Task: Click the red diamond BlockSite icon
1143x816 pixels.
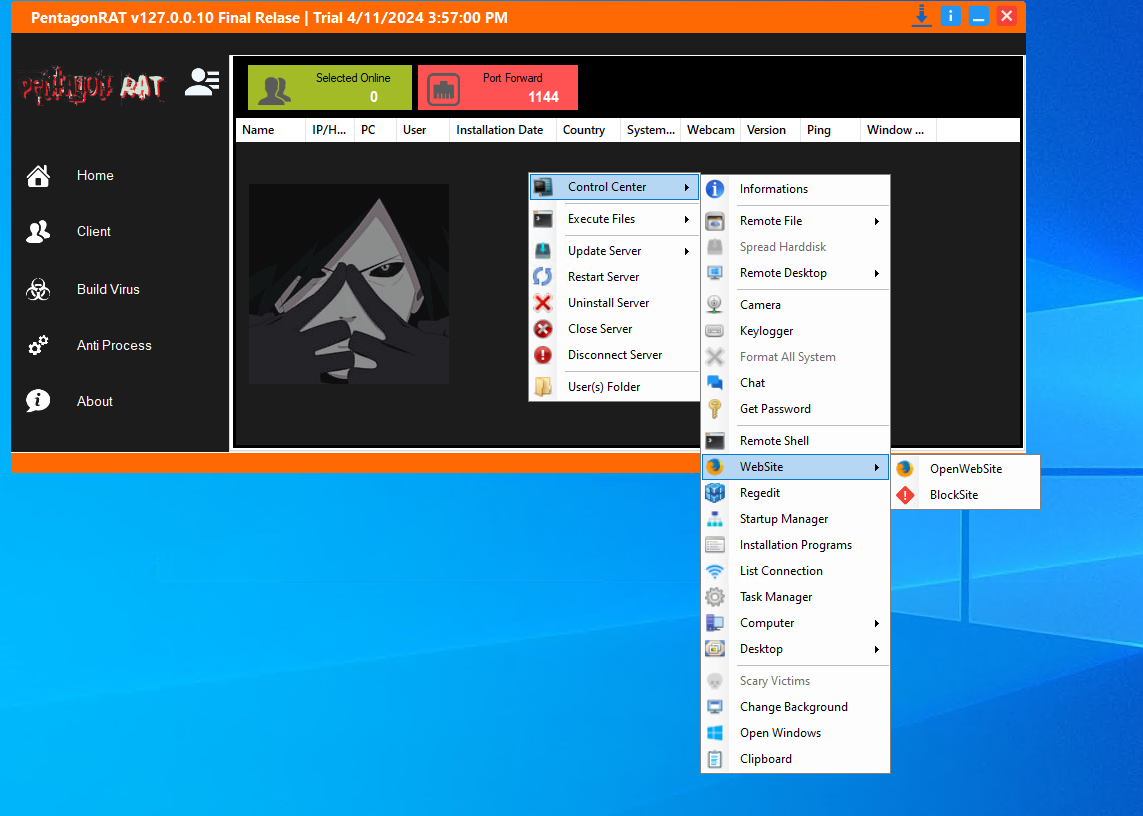Action: (906, 495)
